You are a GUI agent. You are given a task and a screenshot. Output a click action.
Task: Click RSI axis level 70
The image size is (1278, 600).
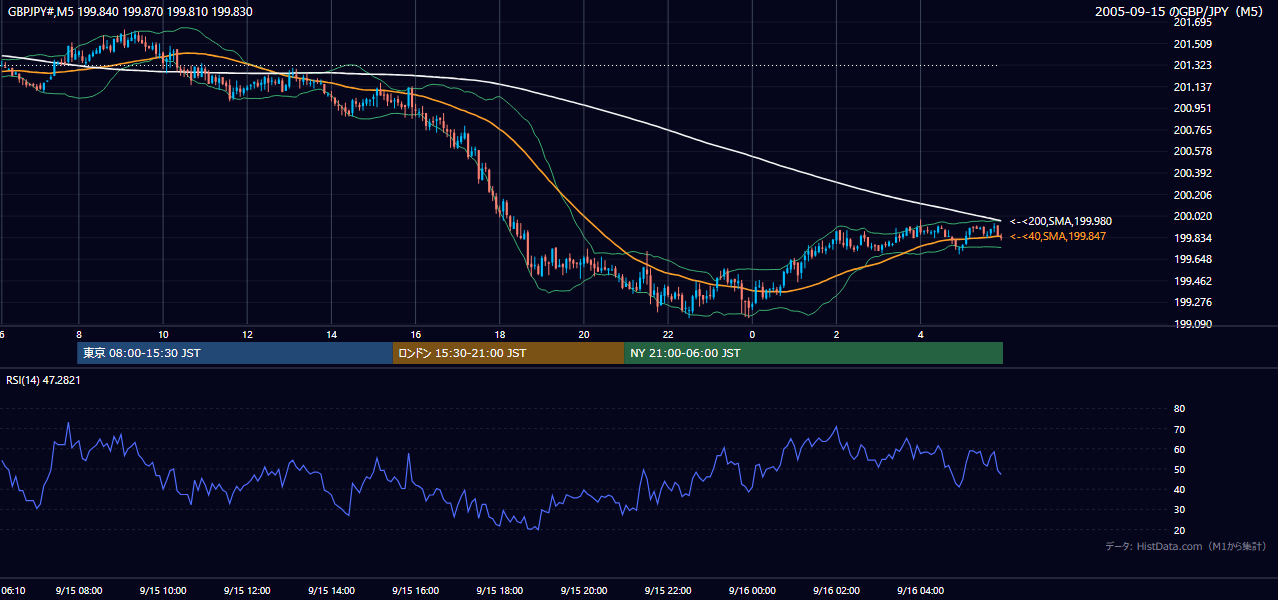pos(1179,429)
